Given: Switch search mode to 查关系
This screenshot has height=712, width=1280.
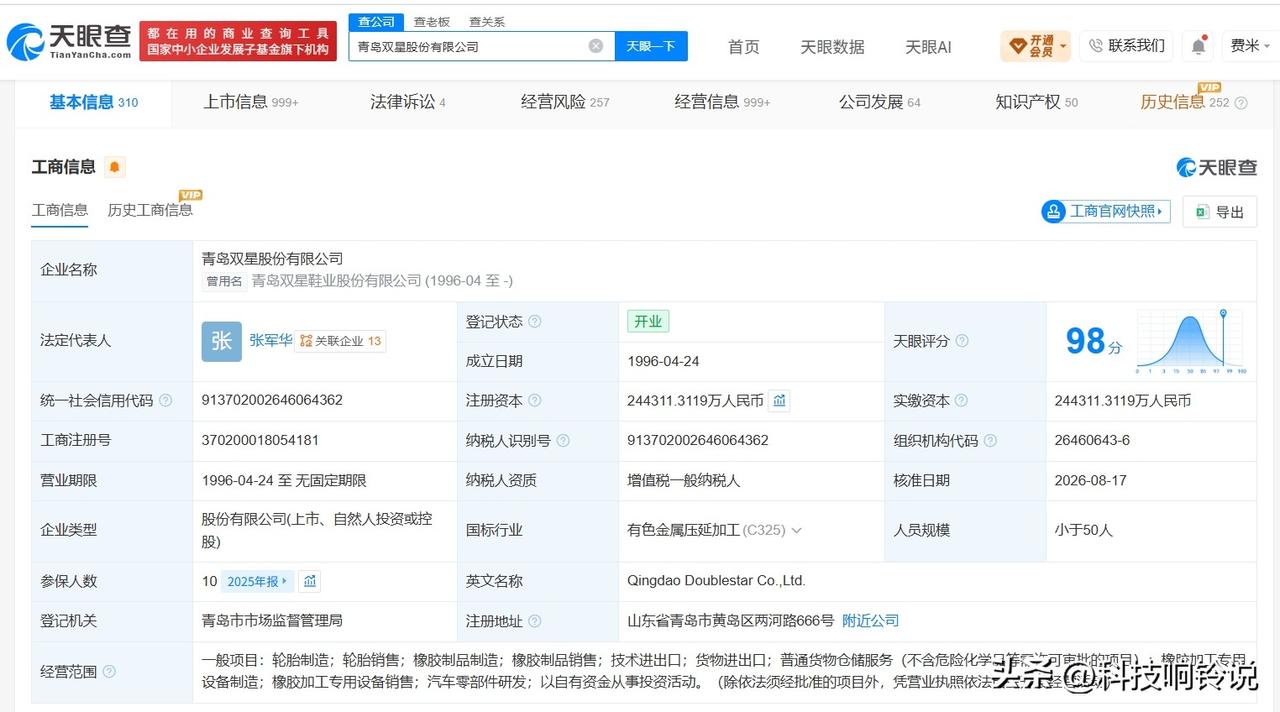Looking at the screenshot, I should click(x=487, y=22).
